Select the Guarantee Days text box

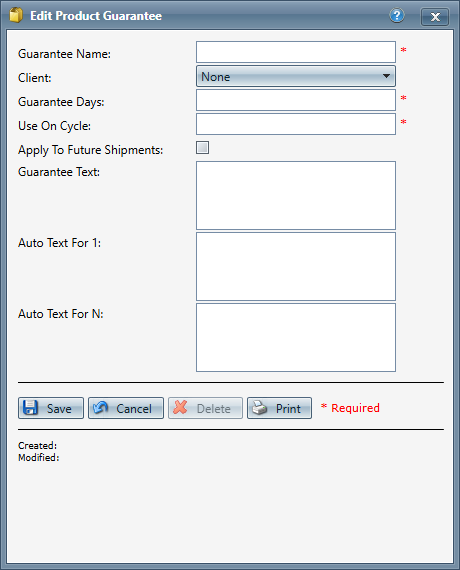click(x=296, y=100)
